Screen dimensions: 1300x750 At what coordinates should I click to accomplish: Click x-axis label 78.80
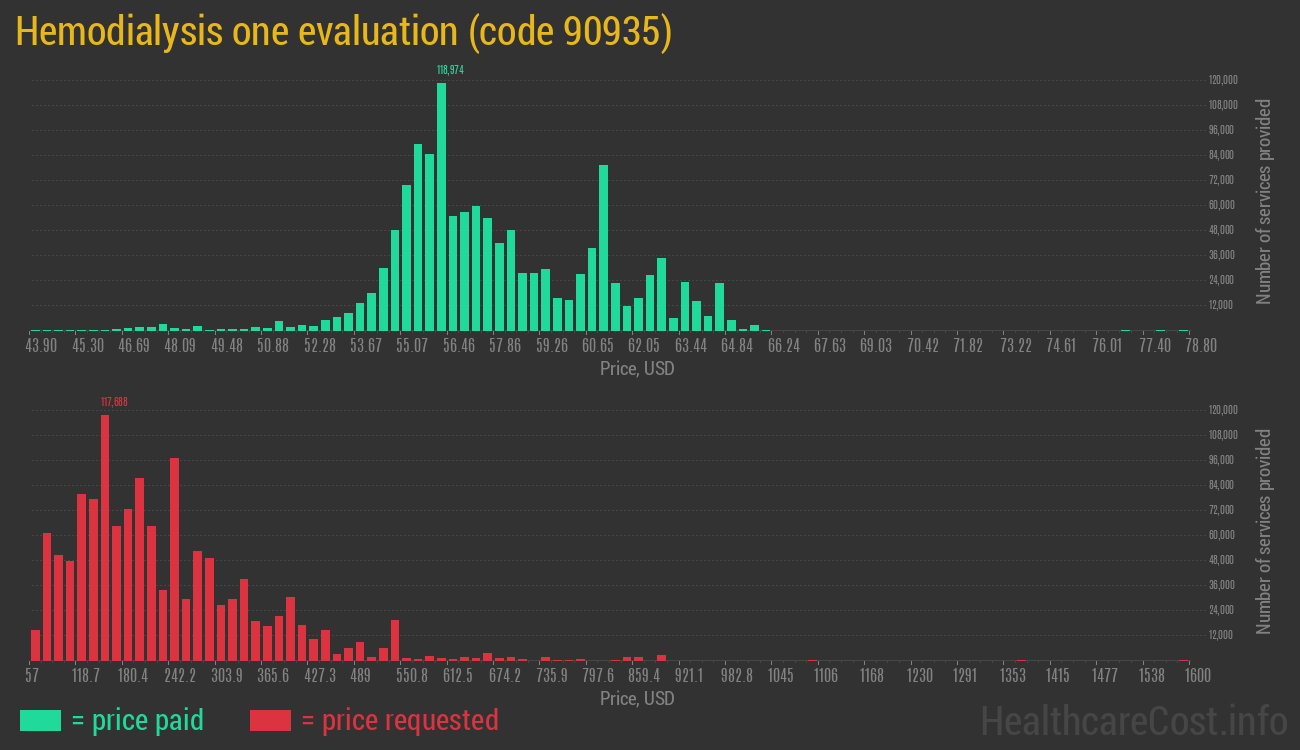point(1200,346)
